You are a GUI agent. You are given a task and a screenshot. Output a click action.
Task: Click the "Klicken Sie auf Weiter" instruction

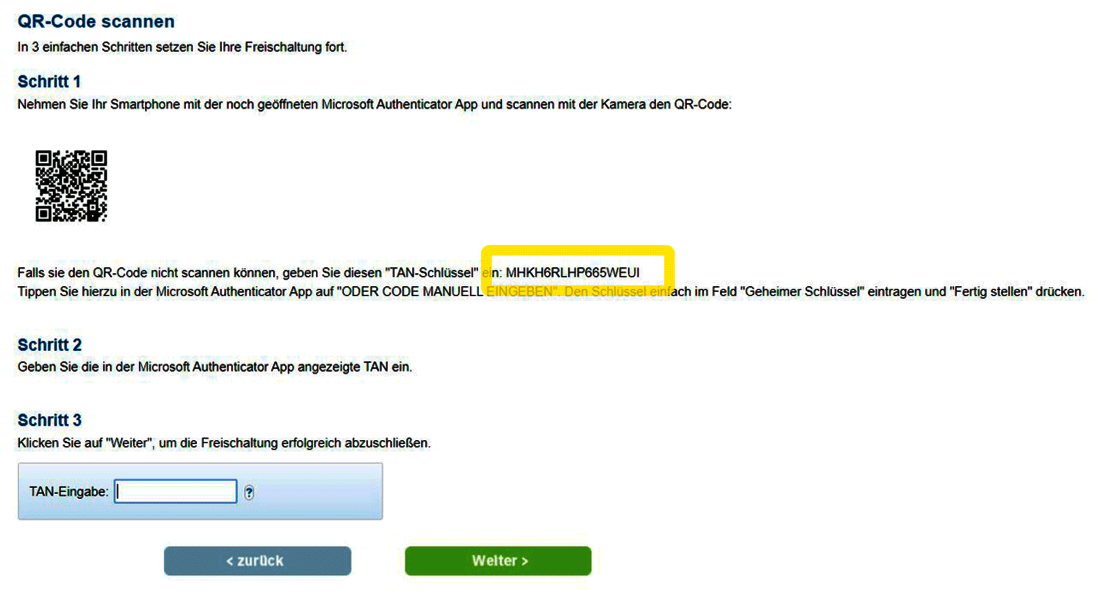(x=223, y=442)
